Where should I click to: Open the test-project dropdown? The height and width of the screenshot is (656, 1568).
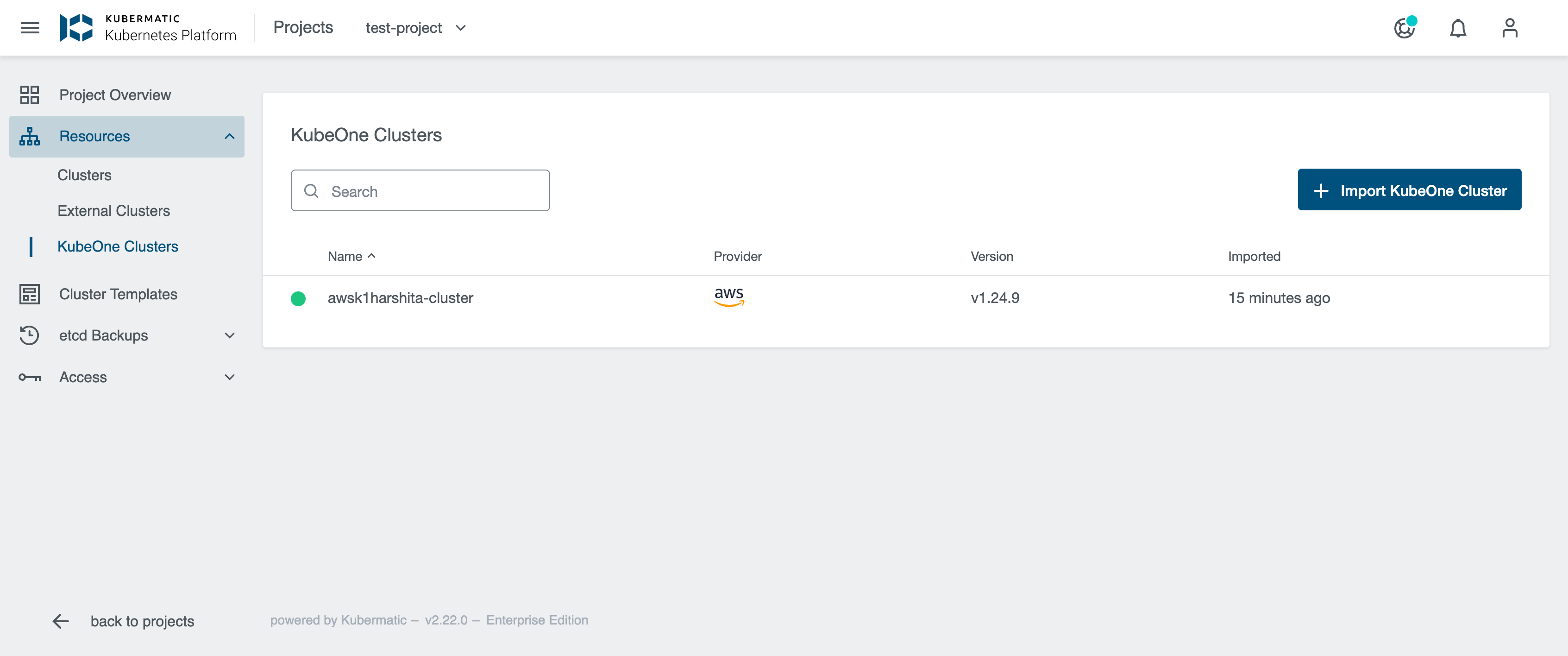(416, 28)
